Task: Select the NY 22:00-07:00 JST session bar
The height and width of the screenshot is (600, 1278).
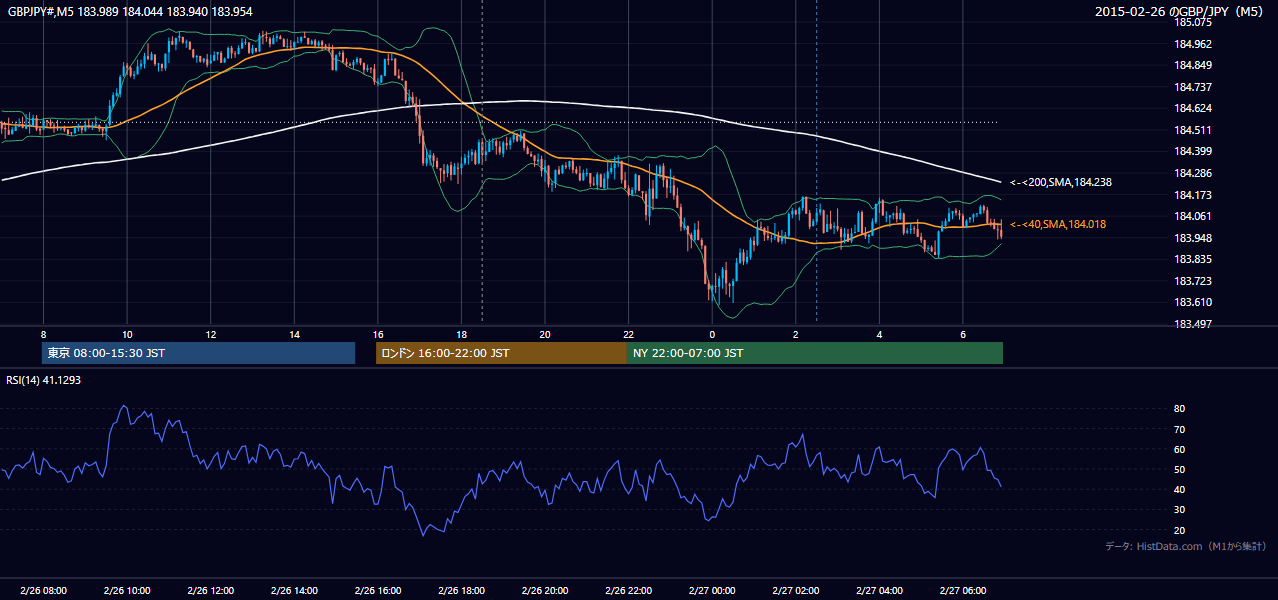Action: [x=815, y=353]
